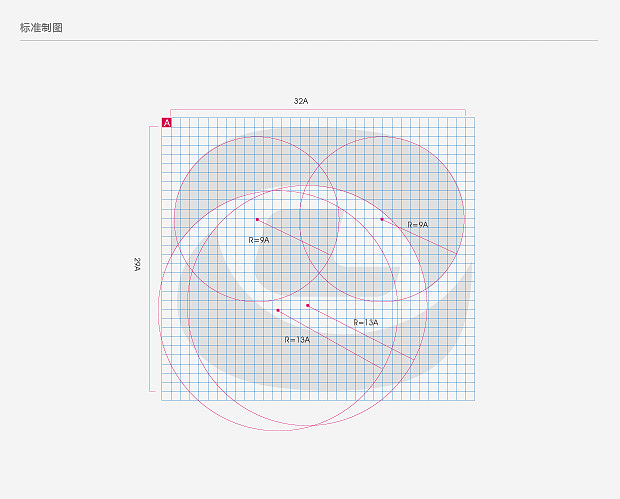Click the upper-right R=13A label
Viewport: 620px width, 499px height.
(x=366, y=322)
